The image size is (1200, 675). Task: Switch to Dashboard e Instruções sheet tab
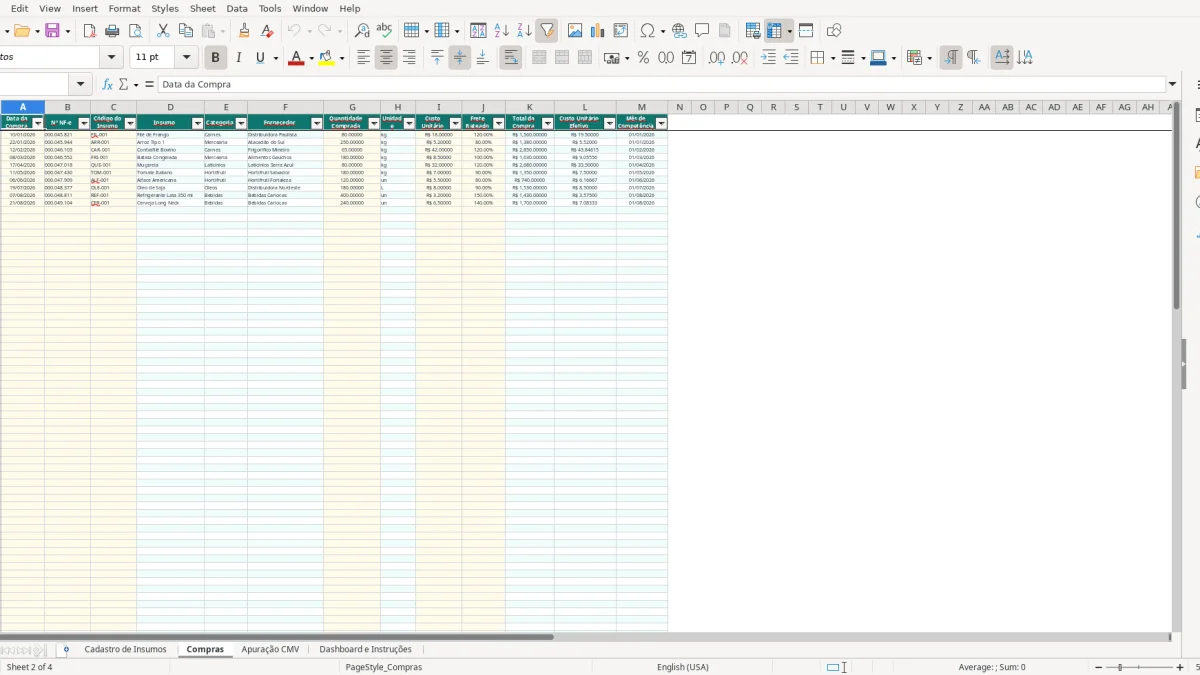click(x=365, y=649)
